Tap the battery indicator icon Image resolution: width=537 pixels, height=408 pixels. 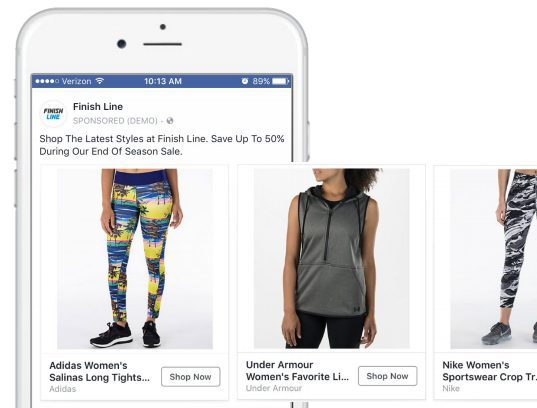(x=280, y=81)
